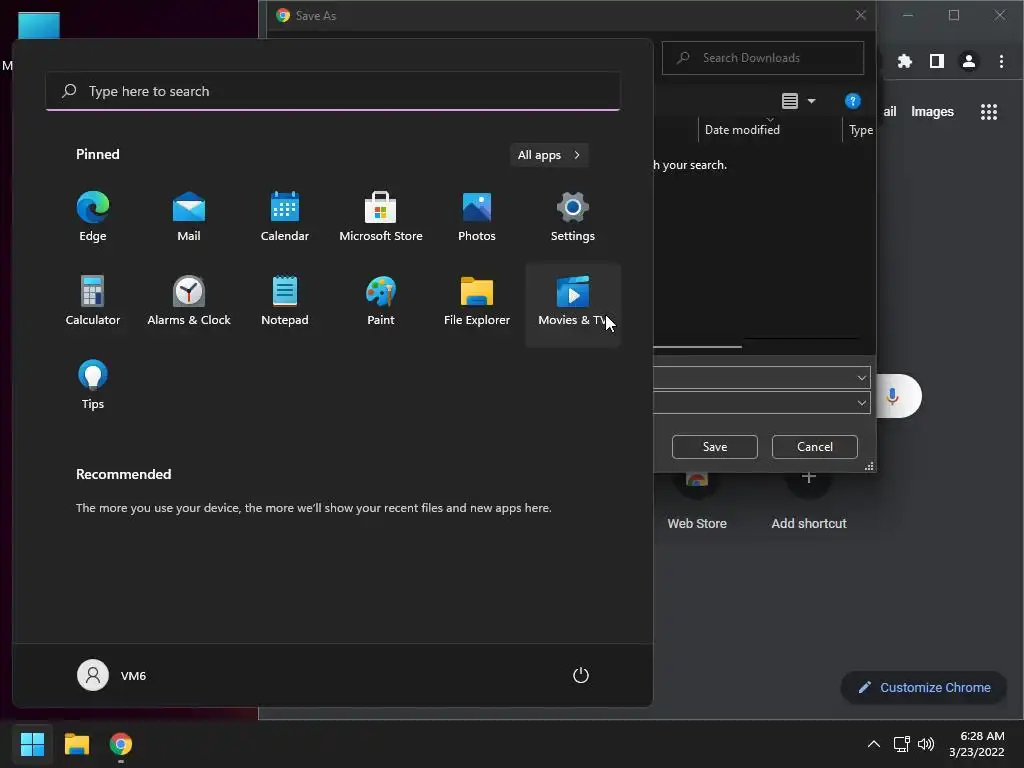This screenshot has height=768, width=1024.
Task: Open Chrome Extensions puzzle icon
Action: tap(904, 61)
